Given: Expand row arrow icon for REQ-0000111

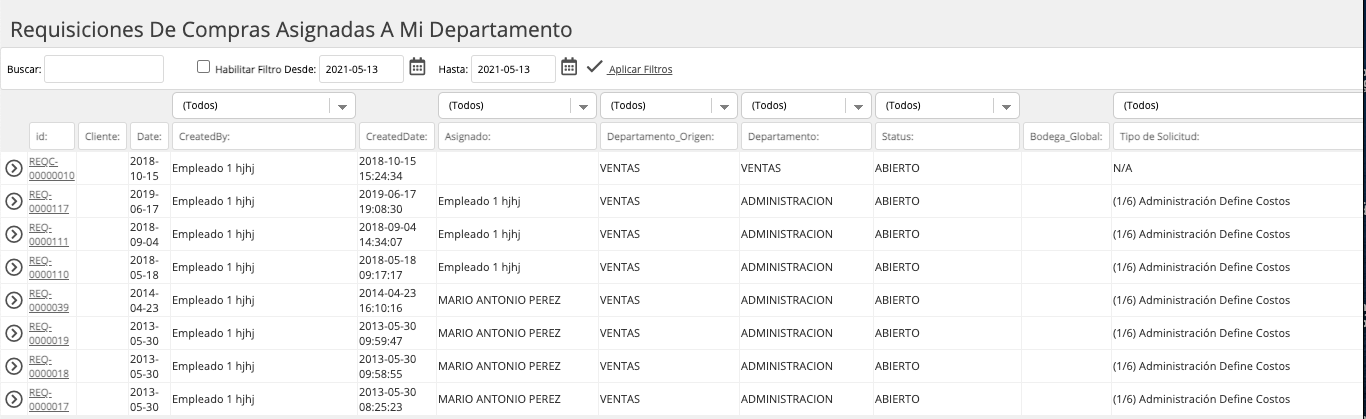Looking at the screenshot, I should click(14, 234).
